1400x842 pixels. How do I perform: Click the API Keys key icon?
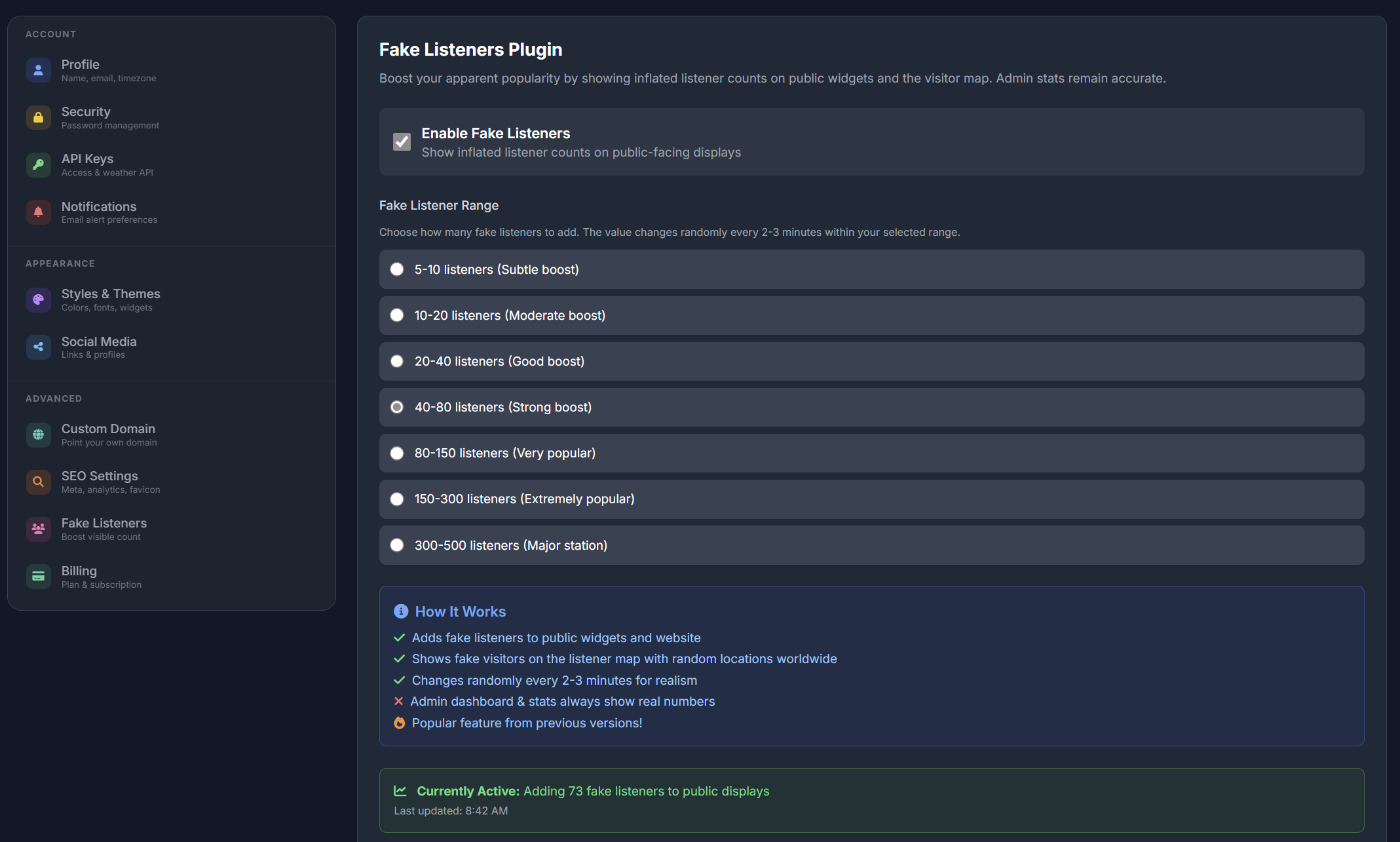[x=38, y=164]
